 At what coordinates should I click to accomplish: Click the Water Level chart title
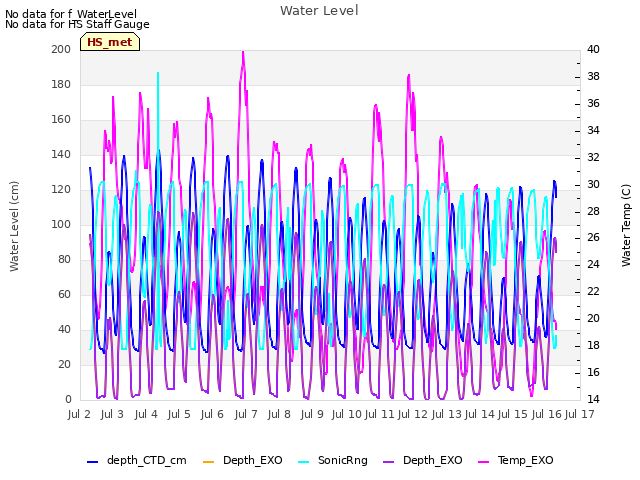coord(319,11)
